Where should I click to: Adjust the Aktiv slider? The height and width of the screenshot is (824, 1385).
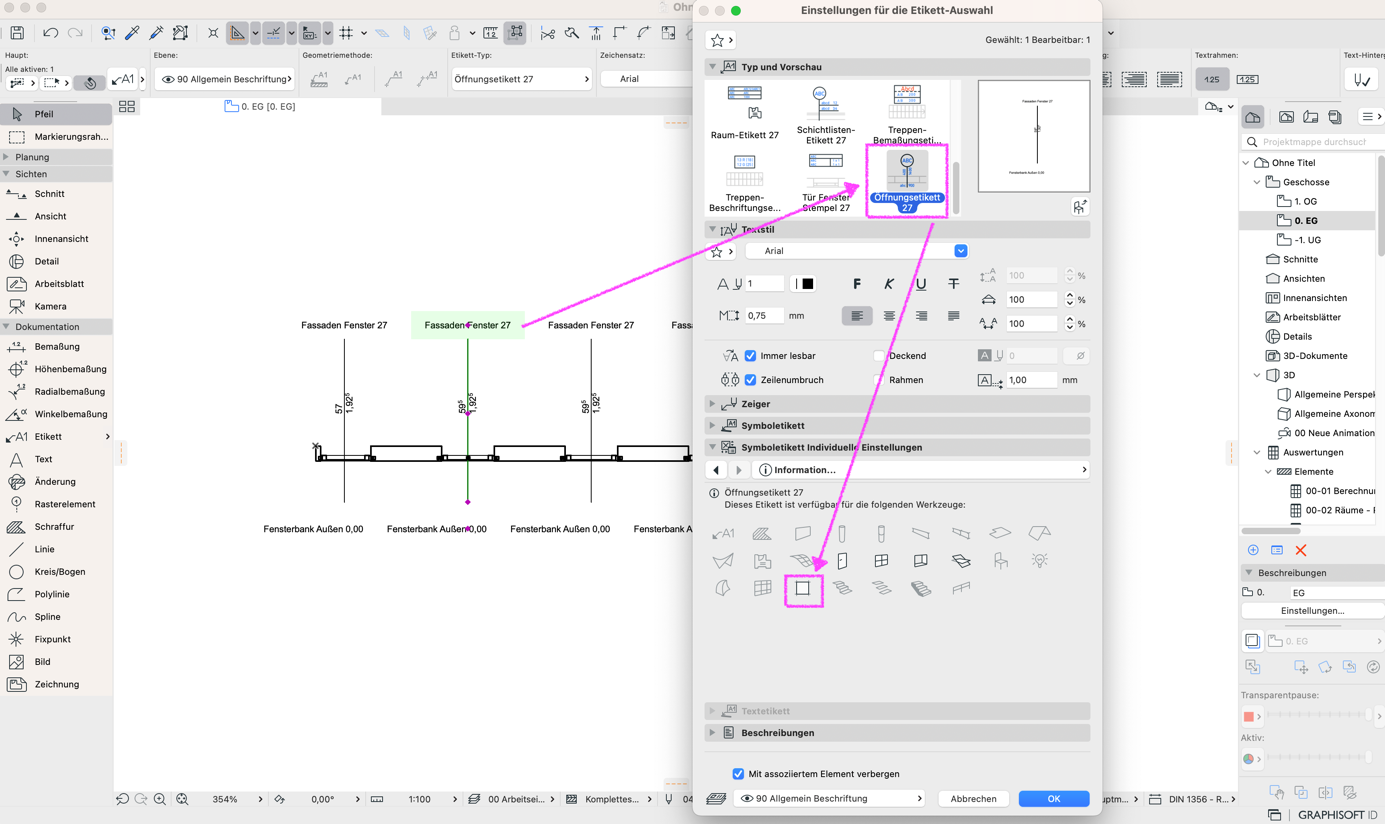(x=1318, y=759)
